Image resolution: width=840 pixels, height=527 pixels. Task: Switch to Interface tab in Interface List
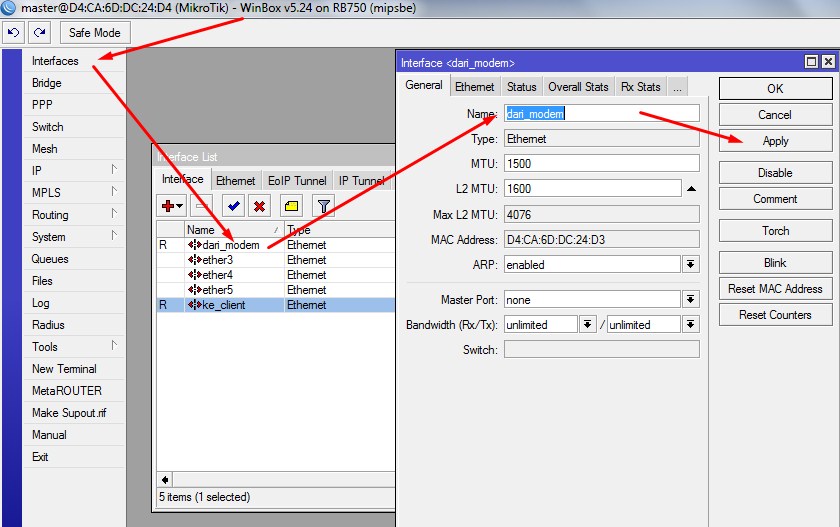click(183, 179)
